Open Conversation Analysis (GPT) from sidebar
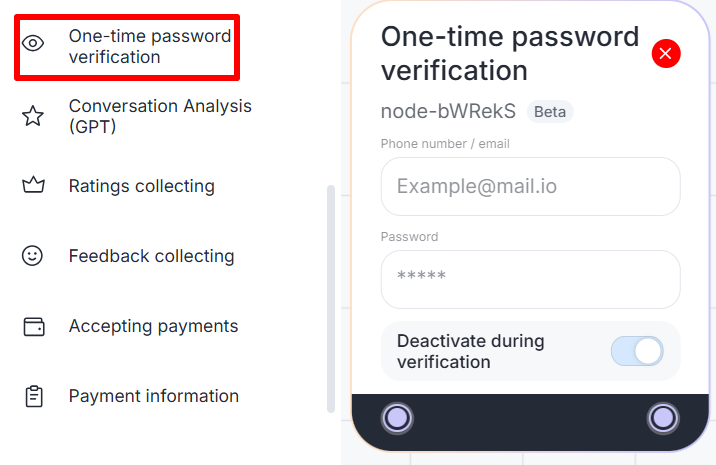 [160, 116]
